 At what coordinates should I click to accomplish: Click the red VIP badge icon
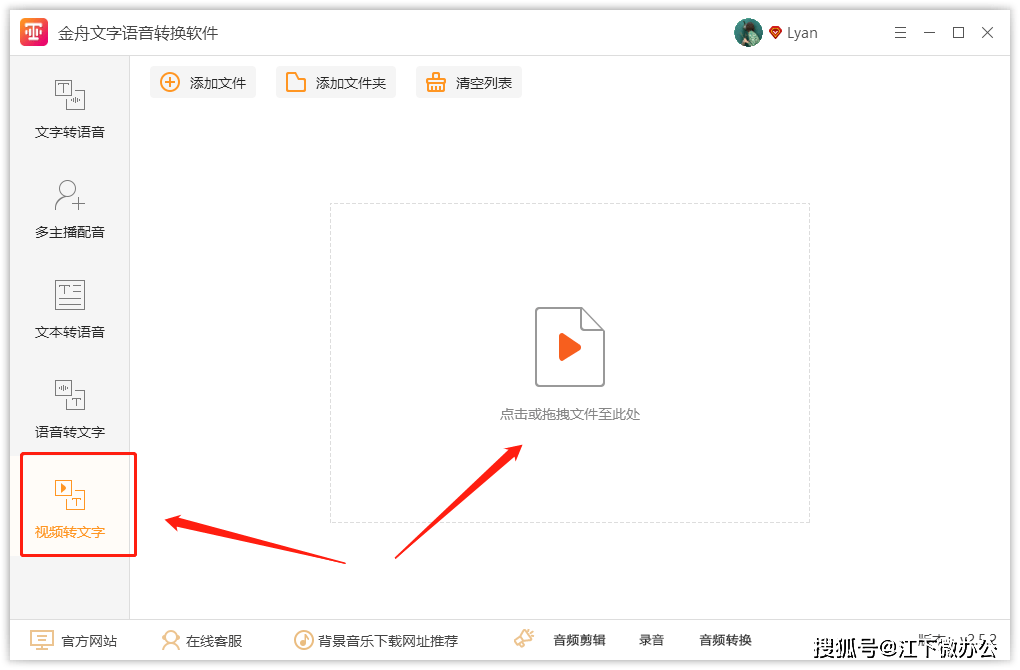tap(775, 33)
